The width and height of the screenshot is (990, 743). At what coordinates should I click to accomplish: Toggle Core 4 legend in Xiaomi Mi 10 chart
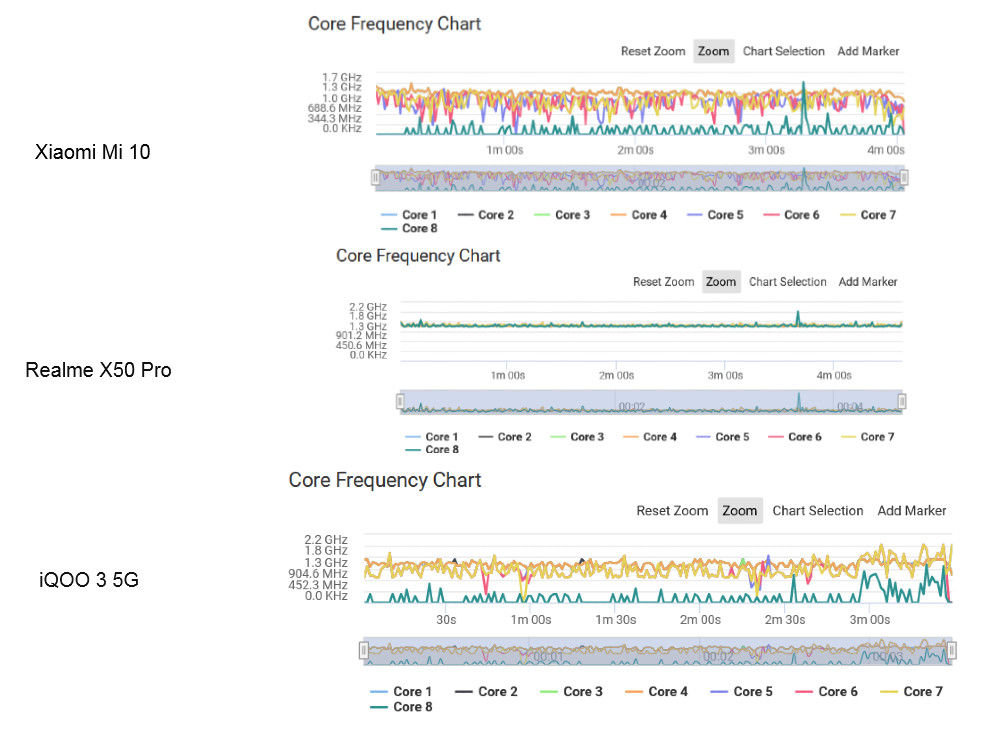[x=639, y=215]
